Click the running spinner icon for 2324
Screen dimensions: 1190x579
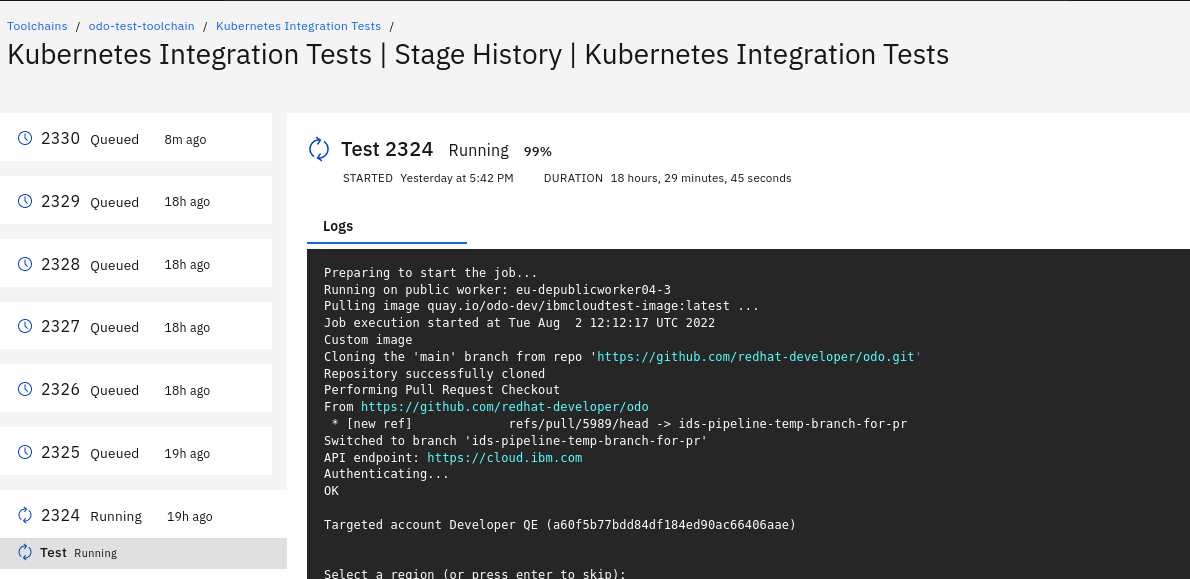click(25, 516)
